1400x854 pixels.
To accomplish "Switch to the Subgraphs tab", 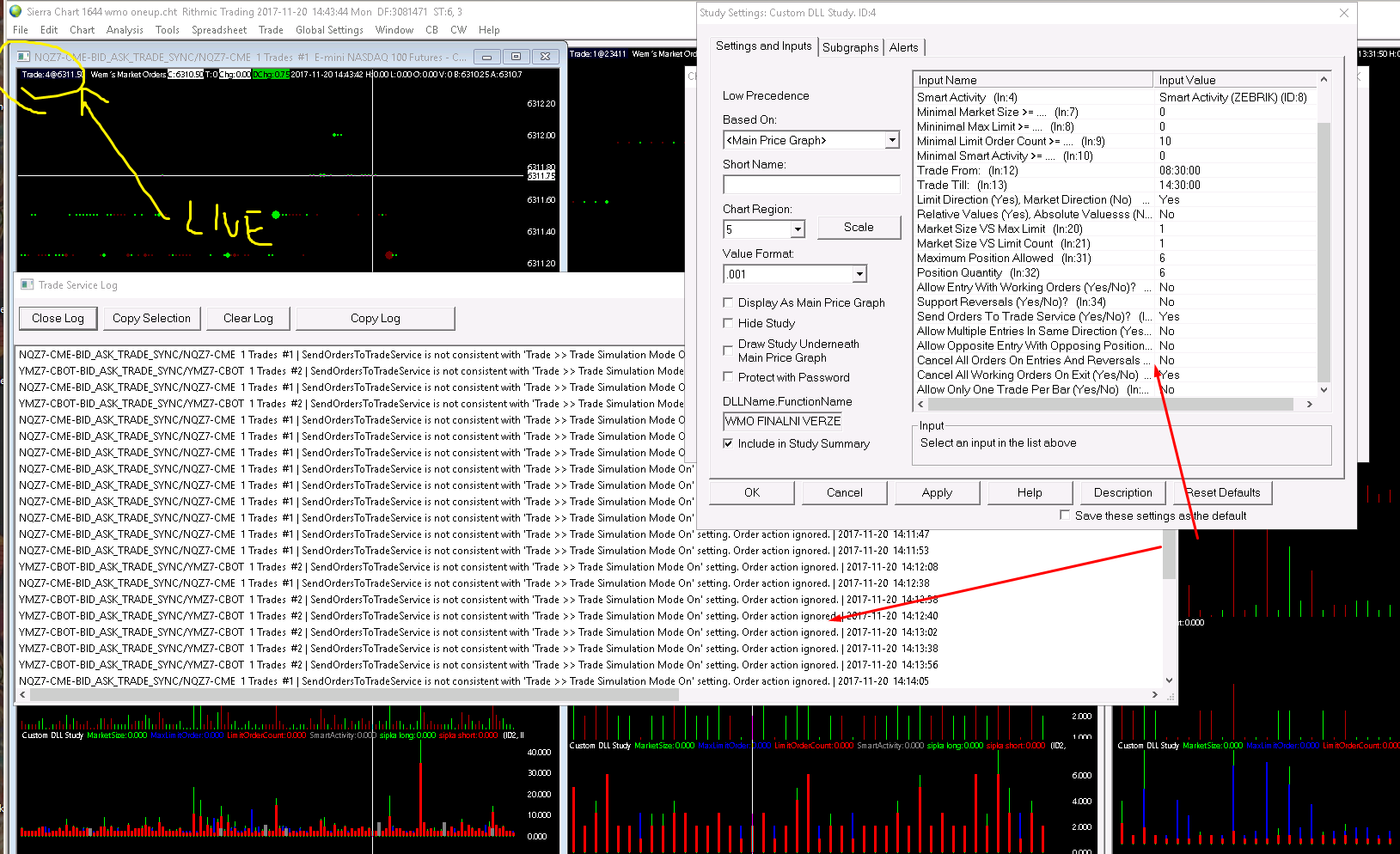I will coord(850,47).
